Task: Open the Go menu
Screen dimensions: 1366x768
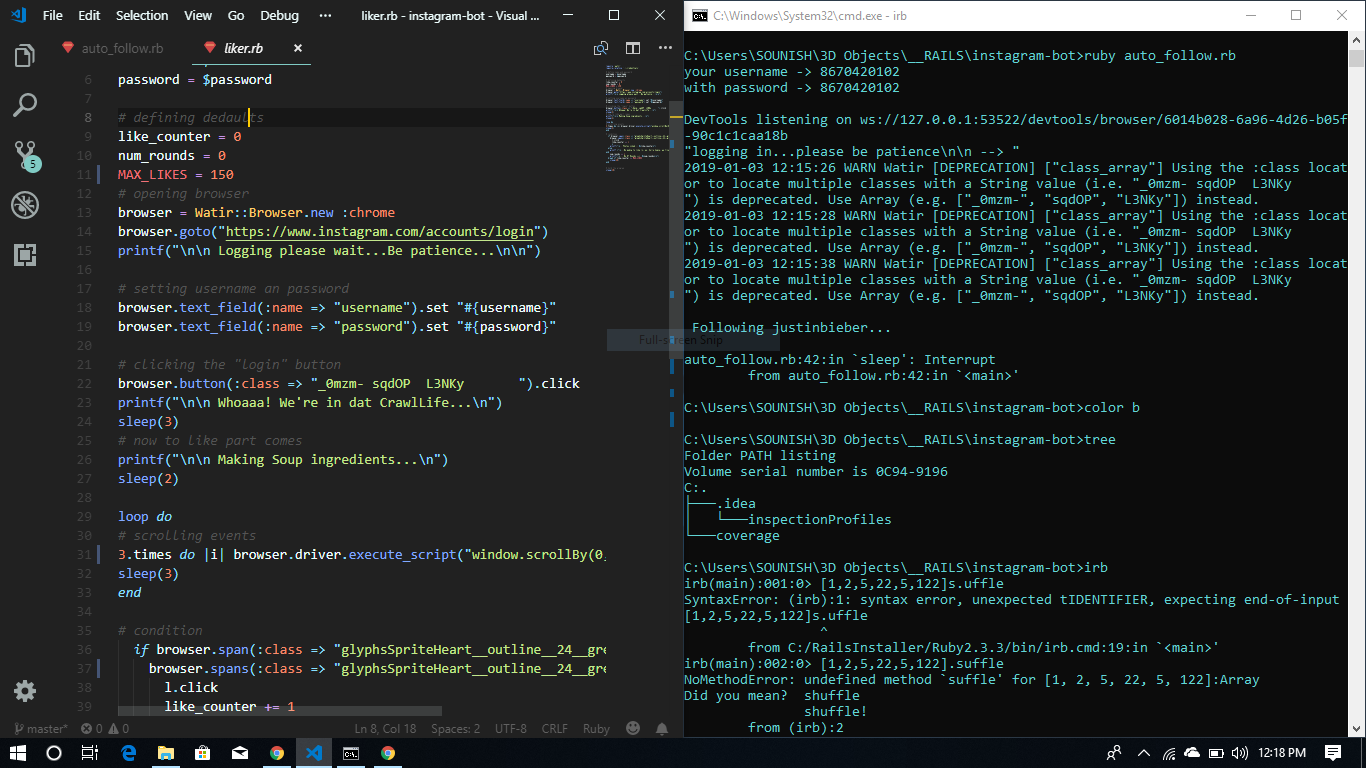Action: (x=236, y=15)
